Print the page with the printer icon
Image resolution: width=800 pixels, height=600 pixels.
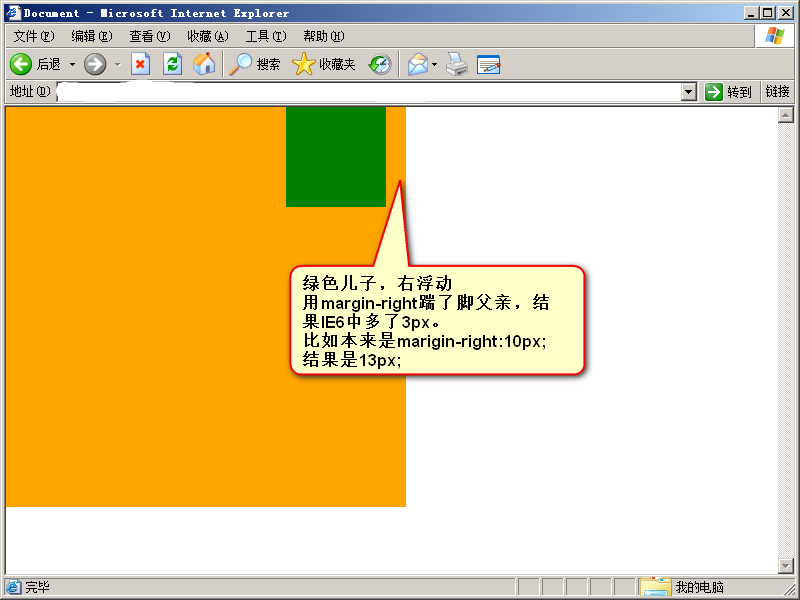click(x=457, y=64)
